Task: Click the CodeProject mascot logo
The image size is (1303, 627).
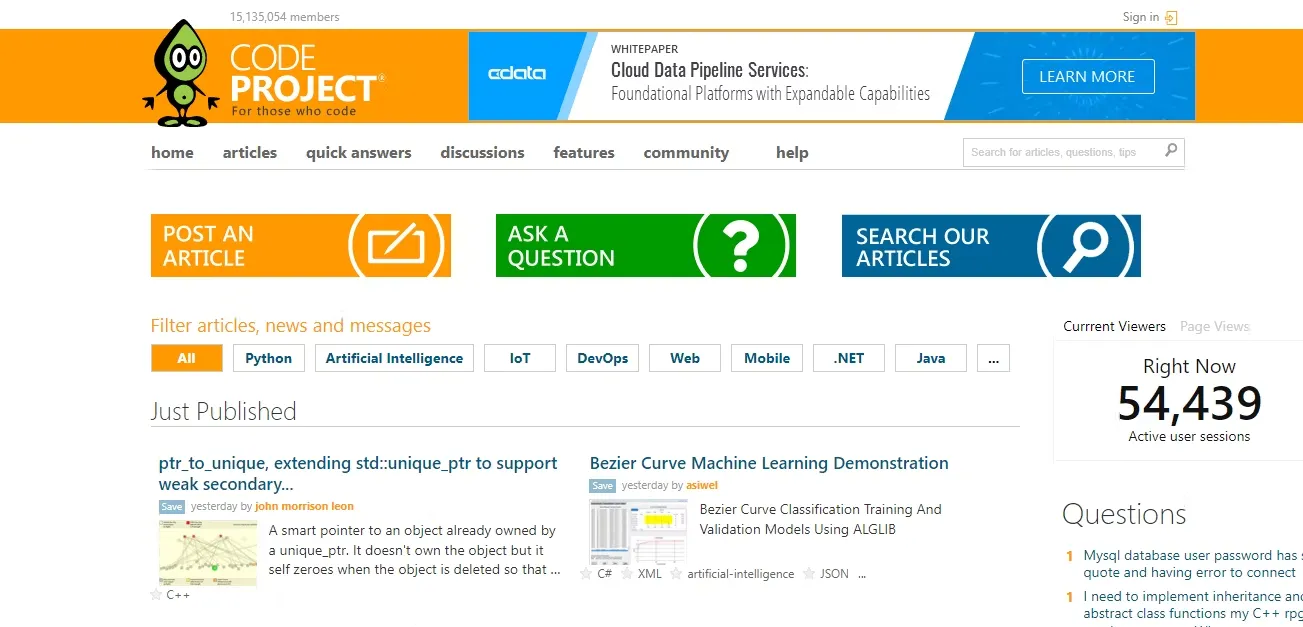Action: [180, 75]
